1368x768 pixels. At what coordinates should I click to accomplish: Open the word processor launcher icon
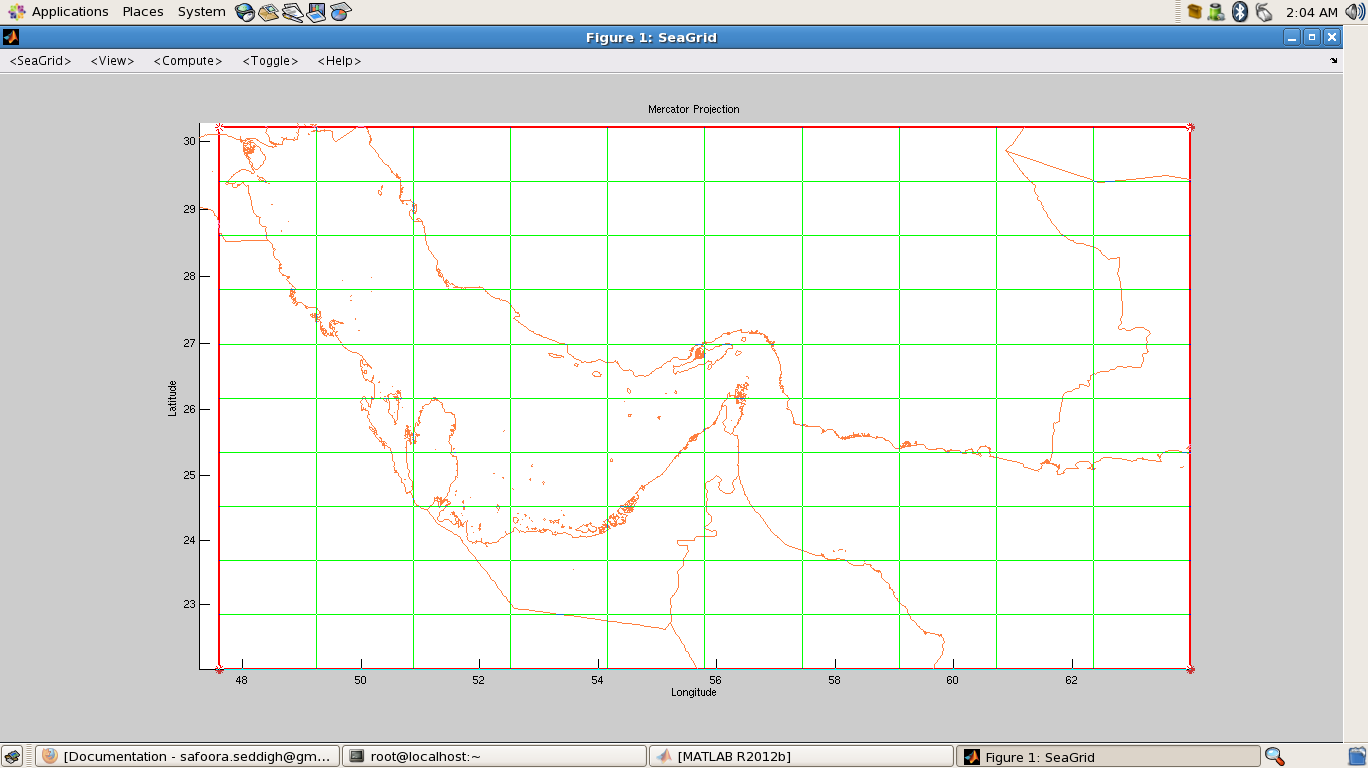(x=292, y=12)
